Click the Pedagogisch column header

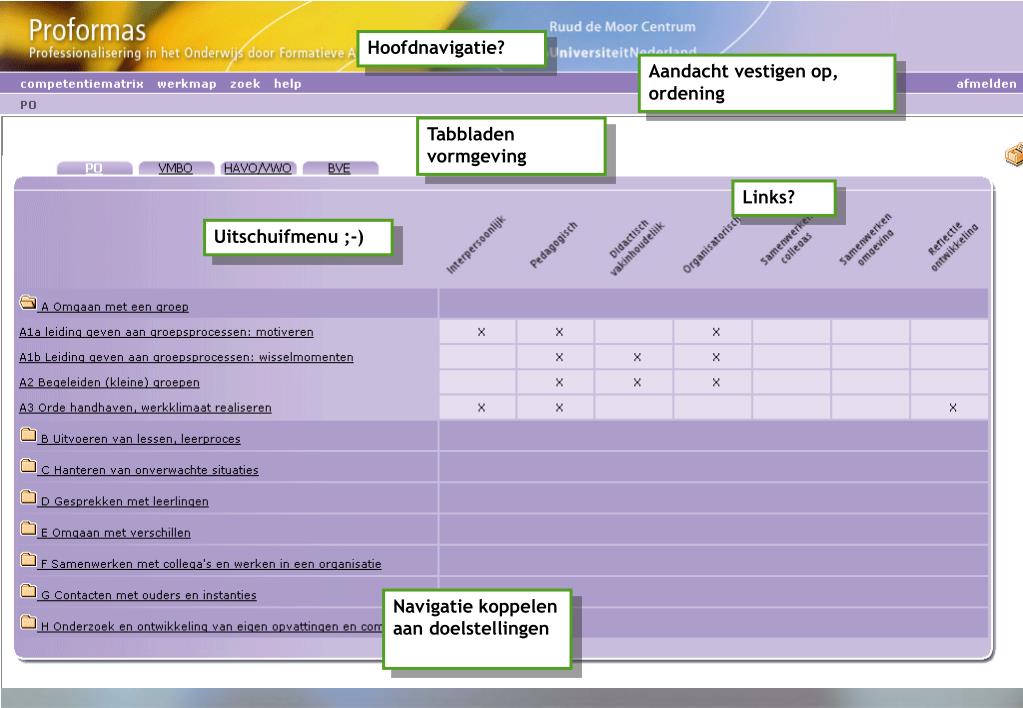[553, 245]
